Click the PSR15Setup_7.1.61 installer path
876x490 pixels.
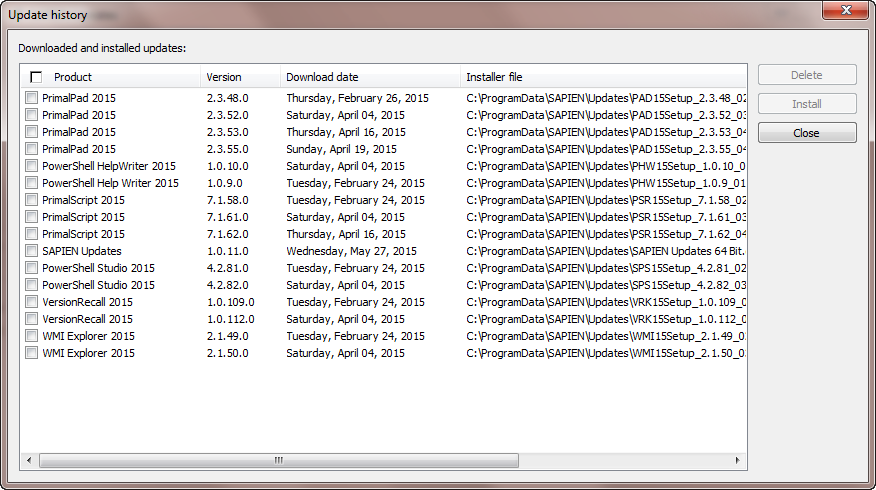point(606,217)
